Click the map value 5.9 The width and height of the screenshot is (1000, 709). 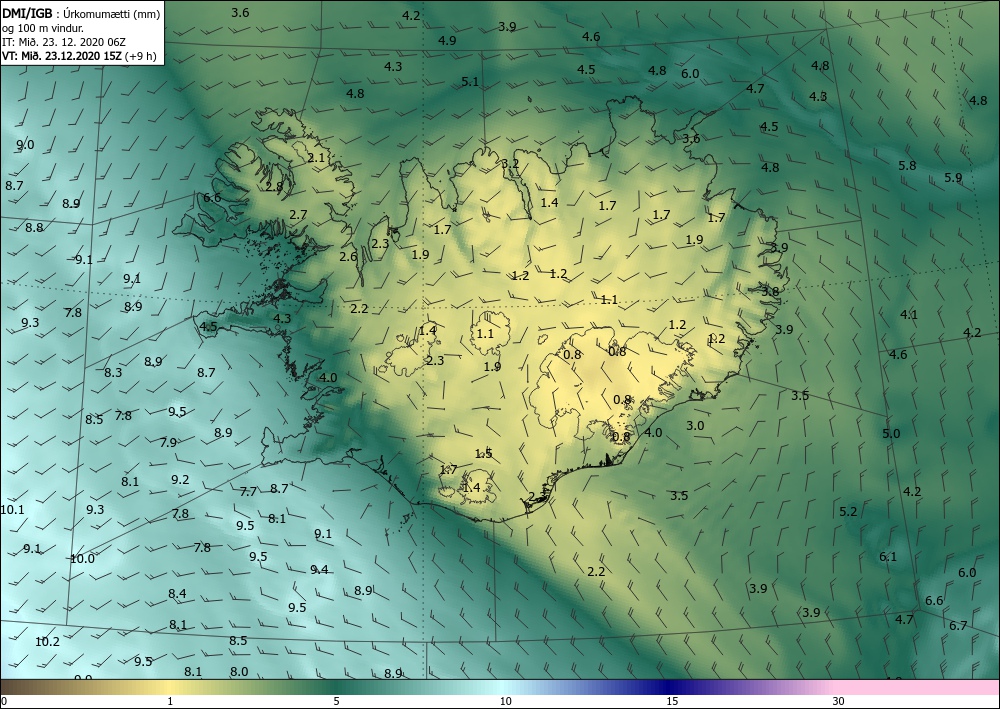click(953, 178)
